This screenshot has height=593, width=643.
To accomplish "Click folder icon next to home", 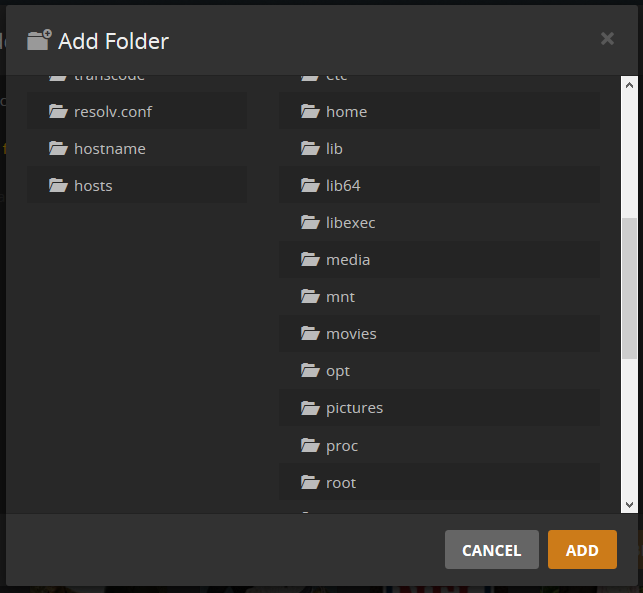I will click(310, 111).
